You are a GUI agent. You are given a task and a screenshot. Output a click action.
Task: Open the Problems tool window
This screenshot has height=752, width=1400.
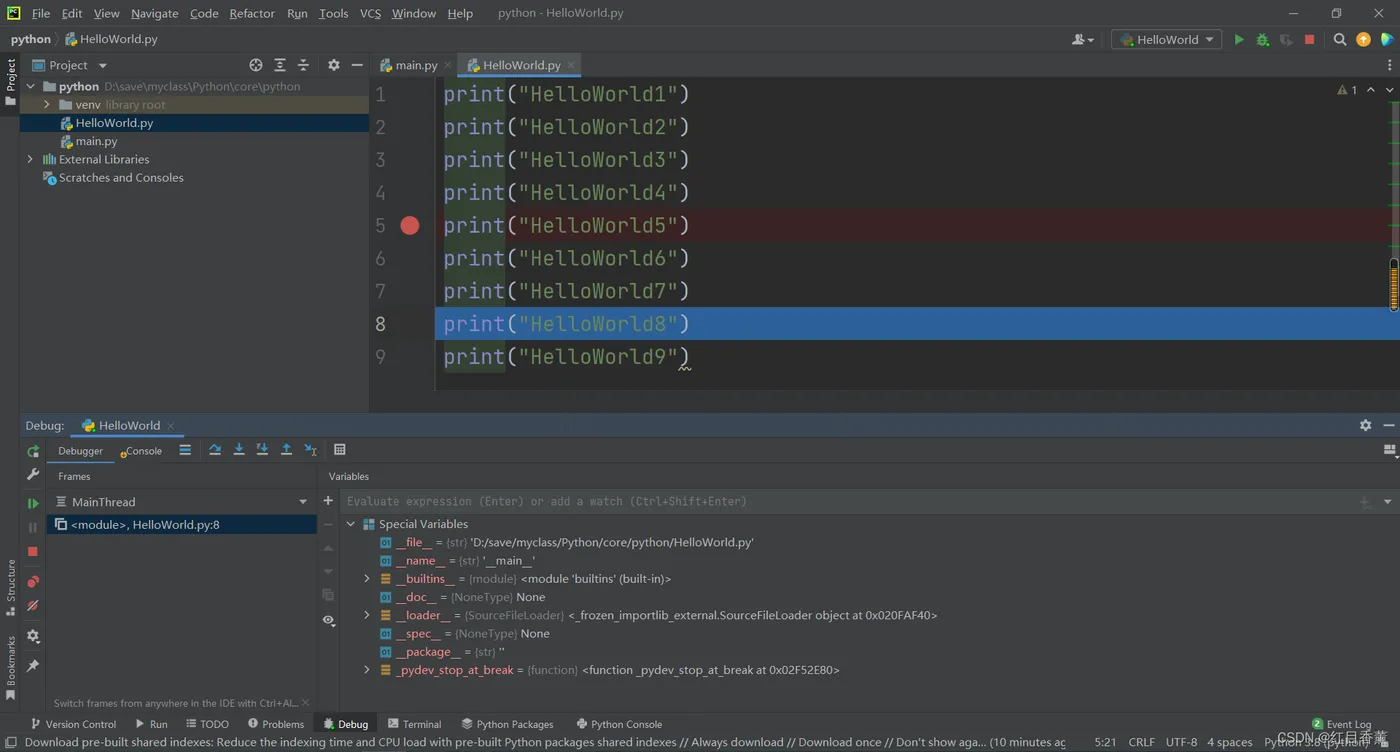pyautogui.click(x=276, y=724)
